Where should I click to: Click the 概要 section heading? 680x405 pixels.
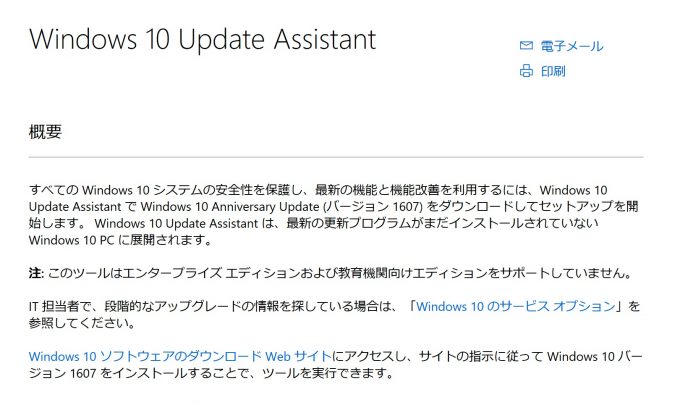click(x=45, y=132)
